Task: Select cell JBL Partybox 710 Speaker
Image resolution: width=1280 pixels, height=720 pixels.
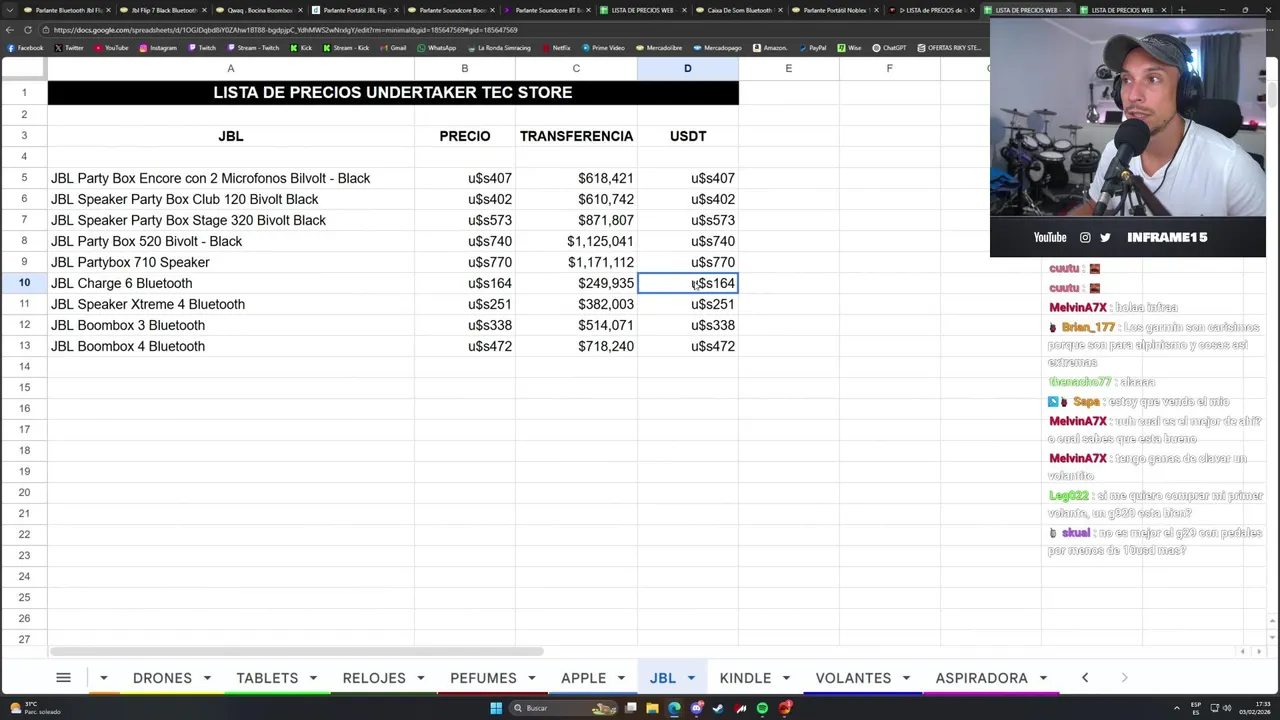Action: (x=231, y=262)
